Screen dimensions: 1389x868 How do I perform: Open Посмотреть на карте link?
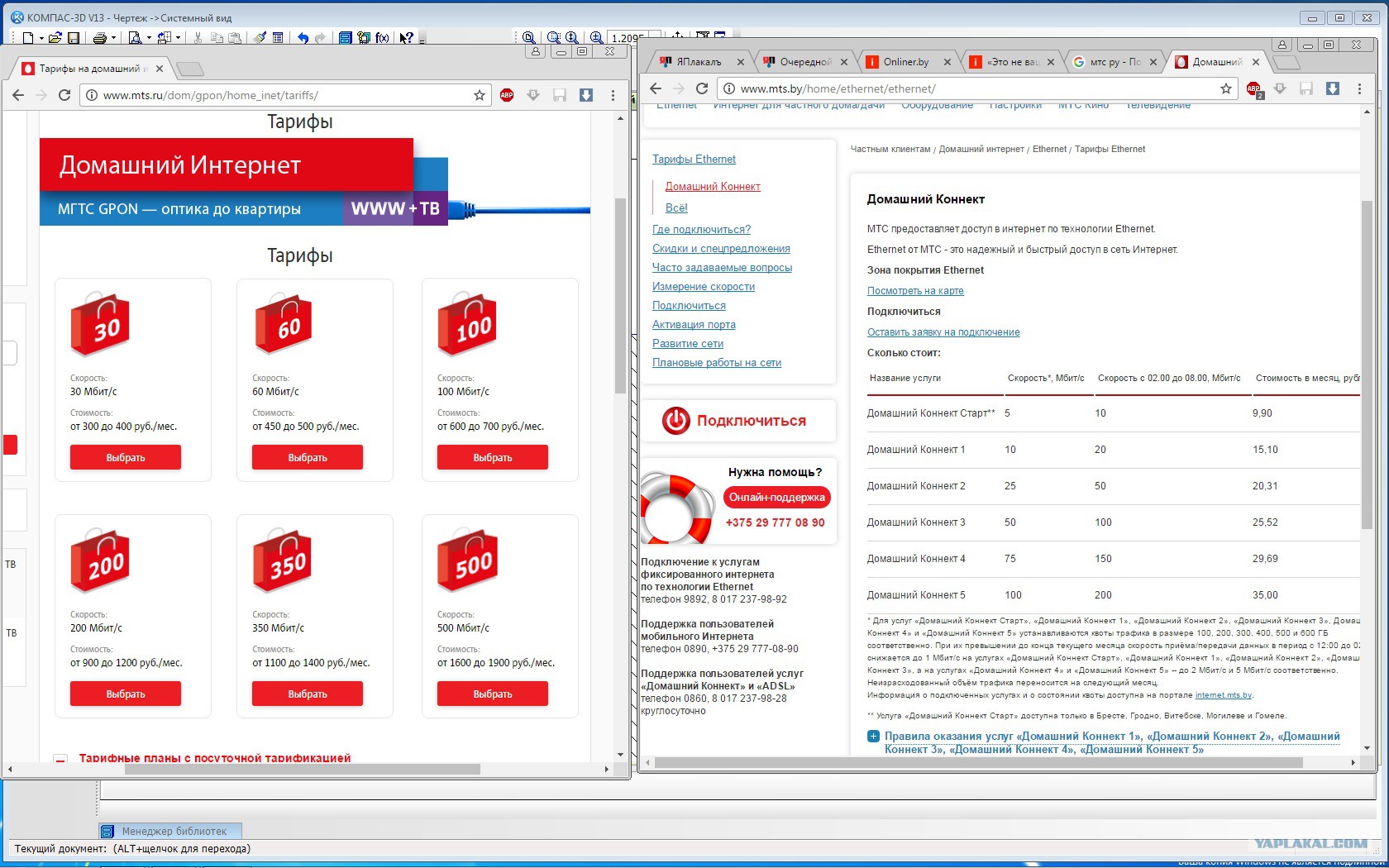[915, 291]
